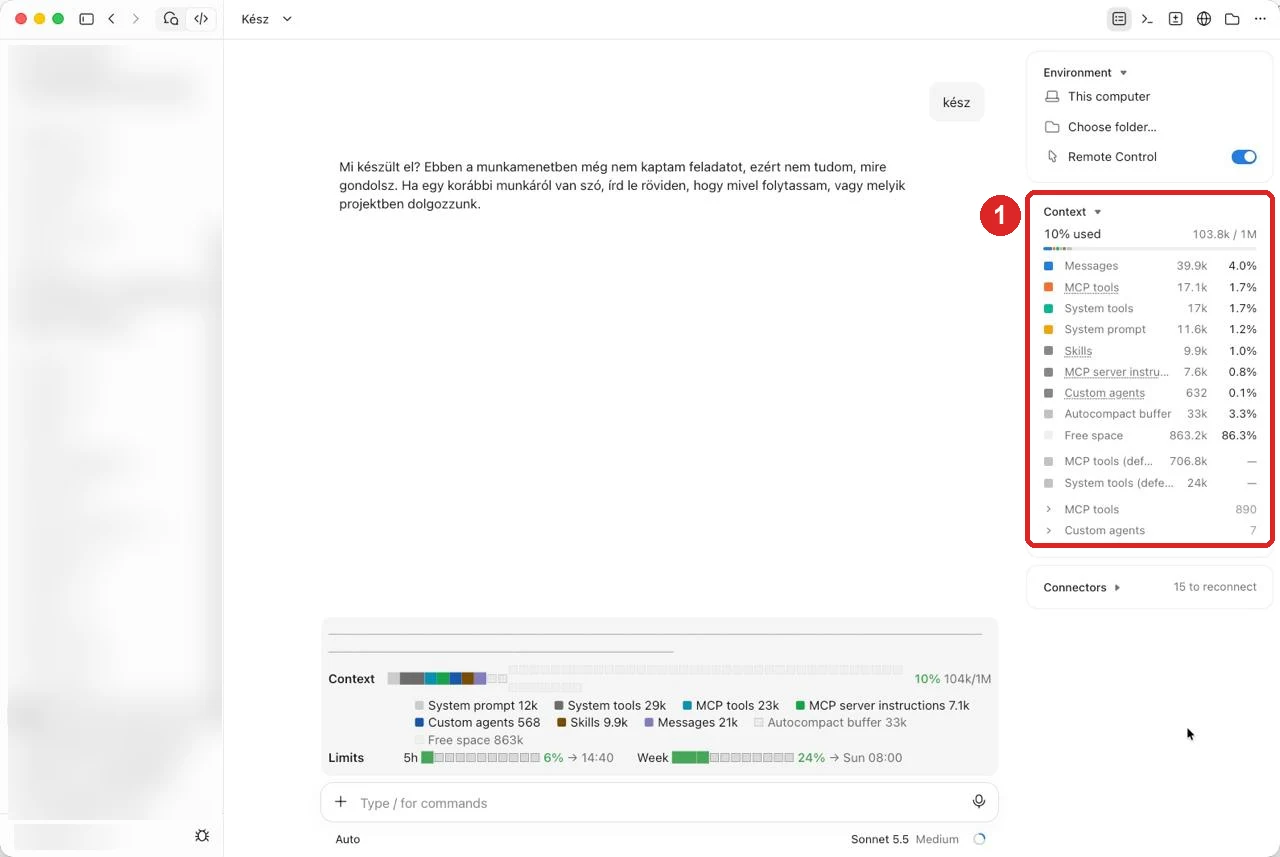Click the plus attachment button in prompt box

coord(341,802)
